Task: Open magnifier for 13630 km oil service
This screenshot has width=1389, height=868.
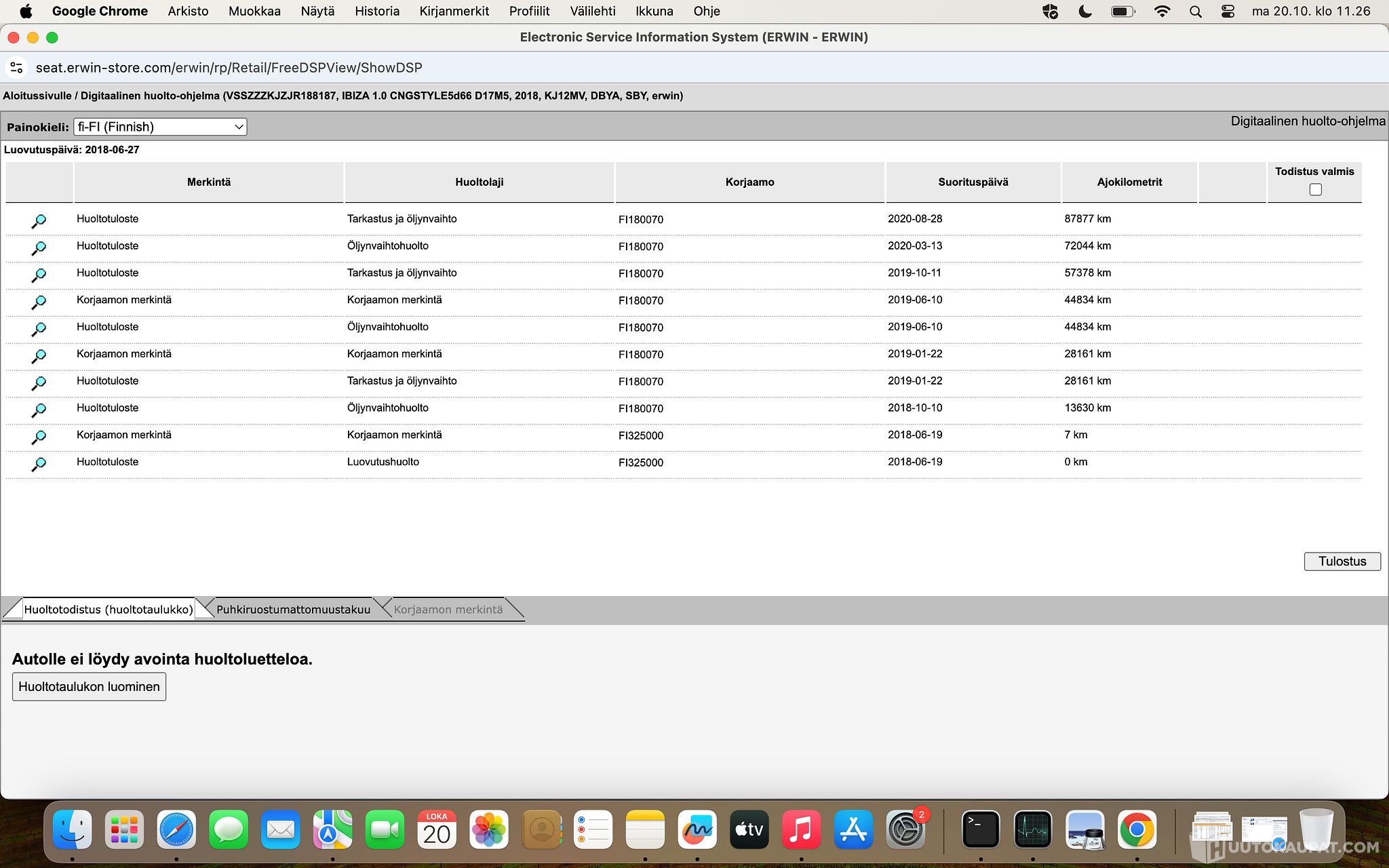Action: 39,410
